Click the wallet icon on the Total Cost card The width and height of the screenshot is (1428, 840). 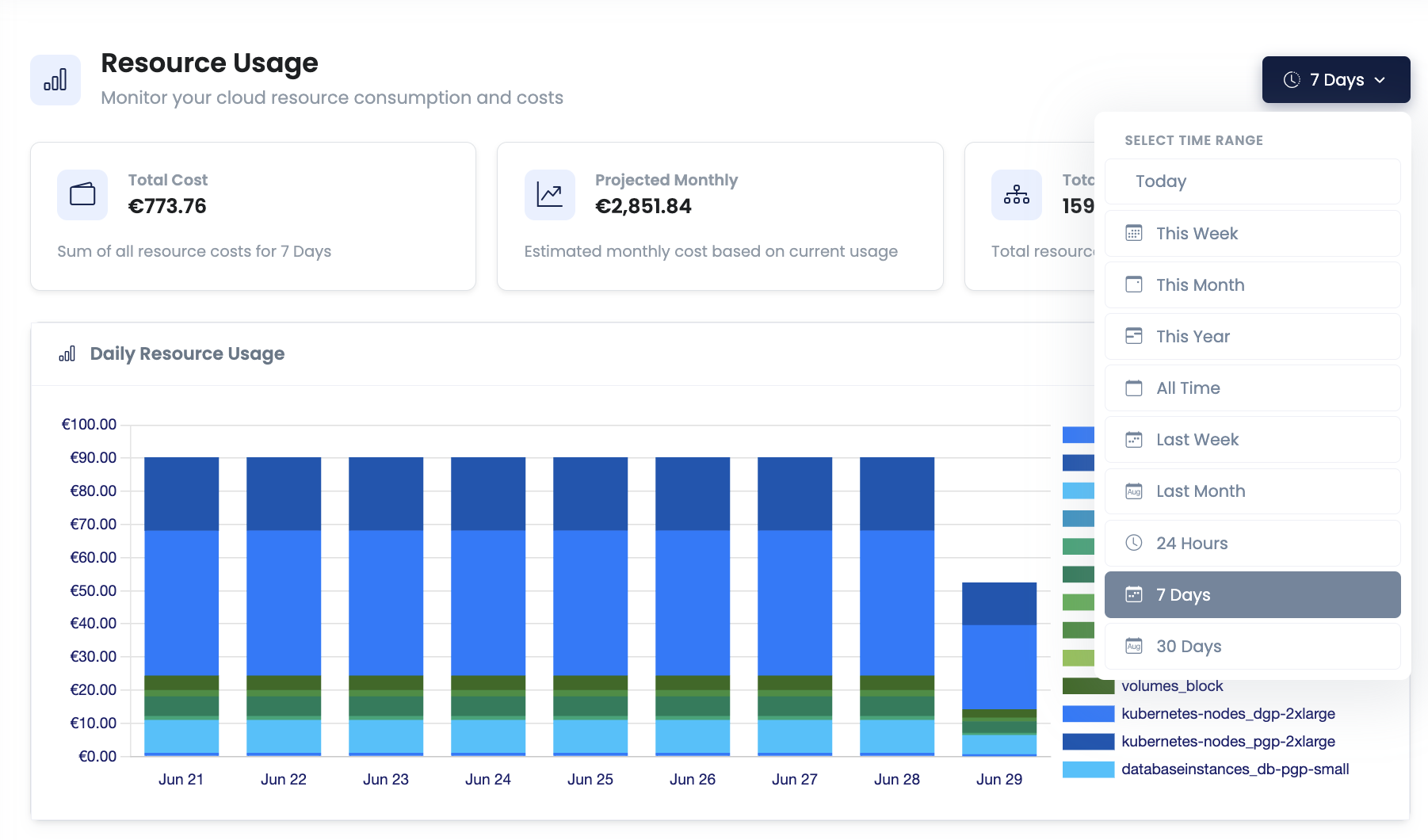[82, 195]
